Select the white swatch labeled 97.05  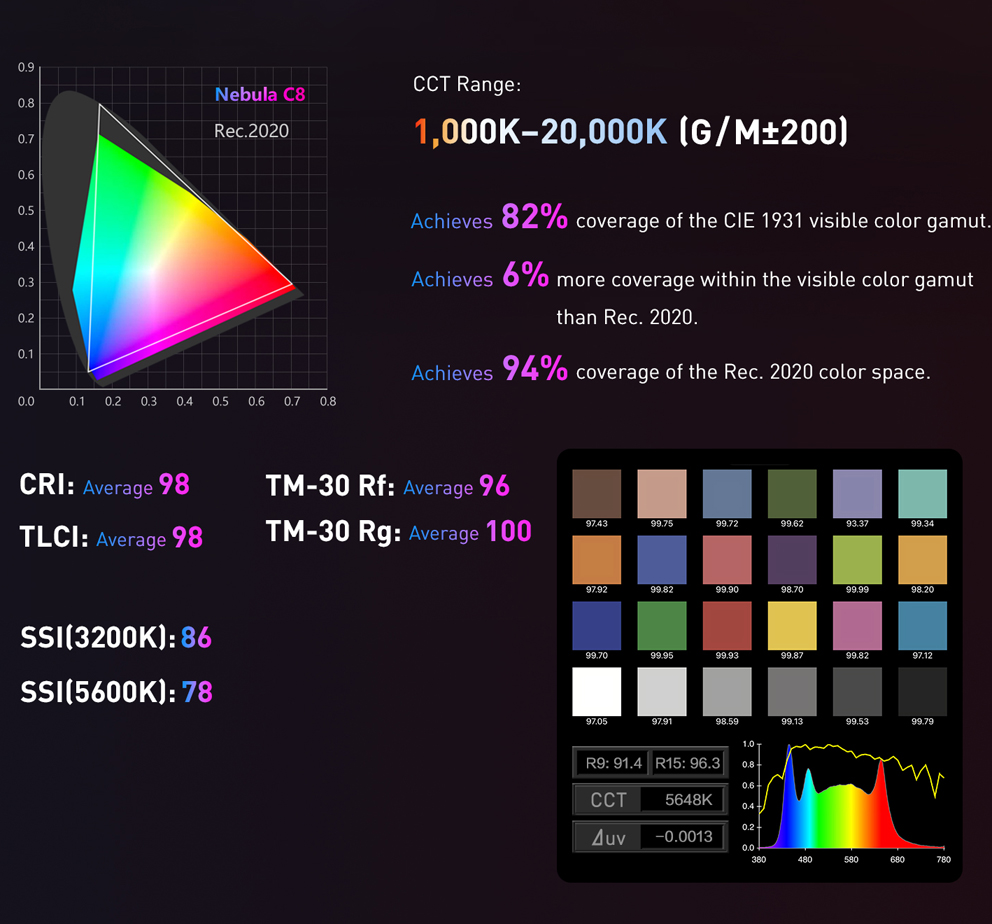(x=596, y=692)
